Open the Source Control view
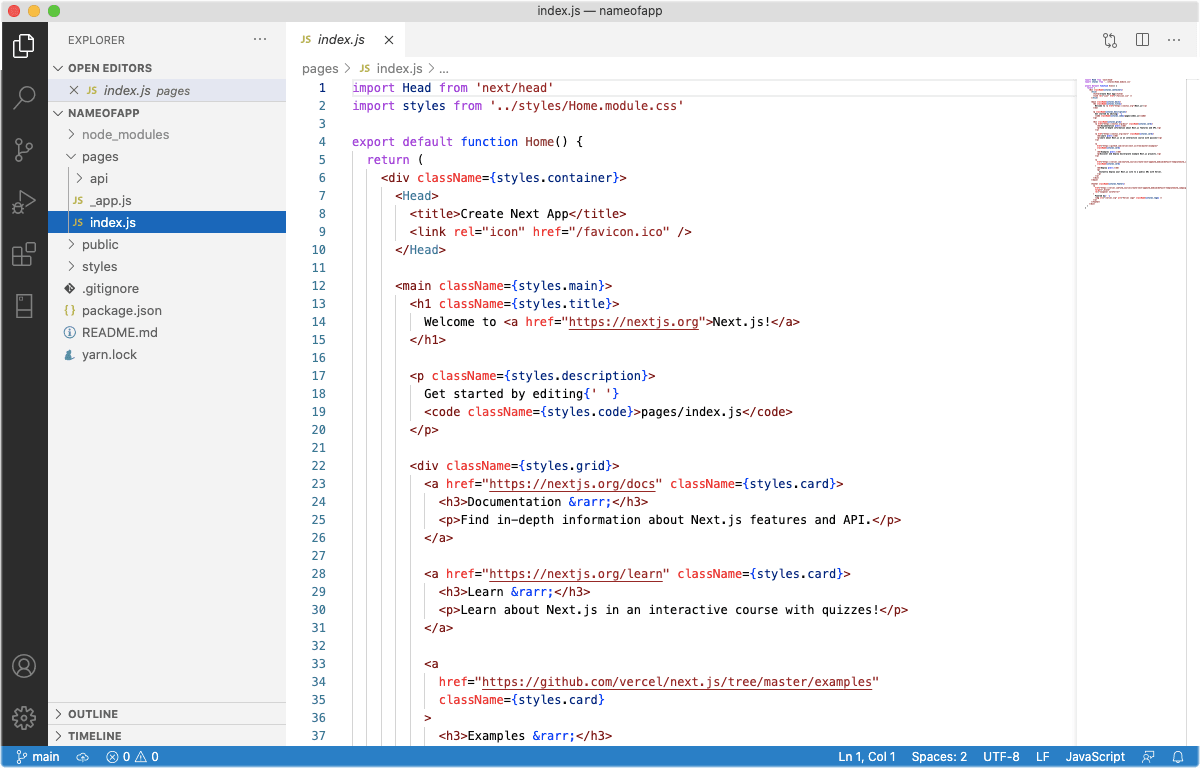Viewport: 1200px width, 768px height. [24, 150]
